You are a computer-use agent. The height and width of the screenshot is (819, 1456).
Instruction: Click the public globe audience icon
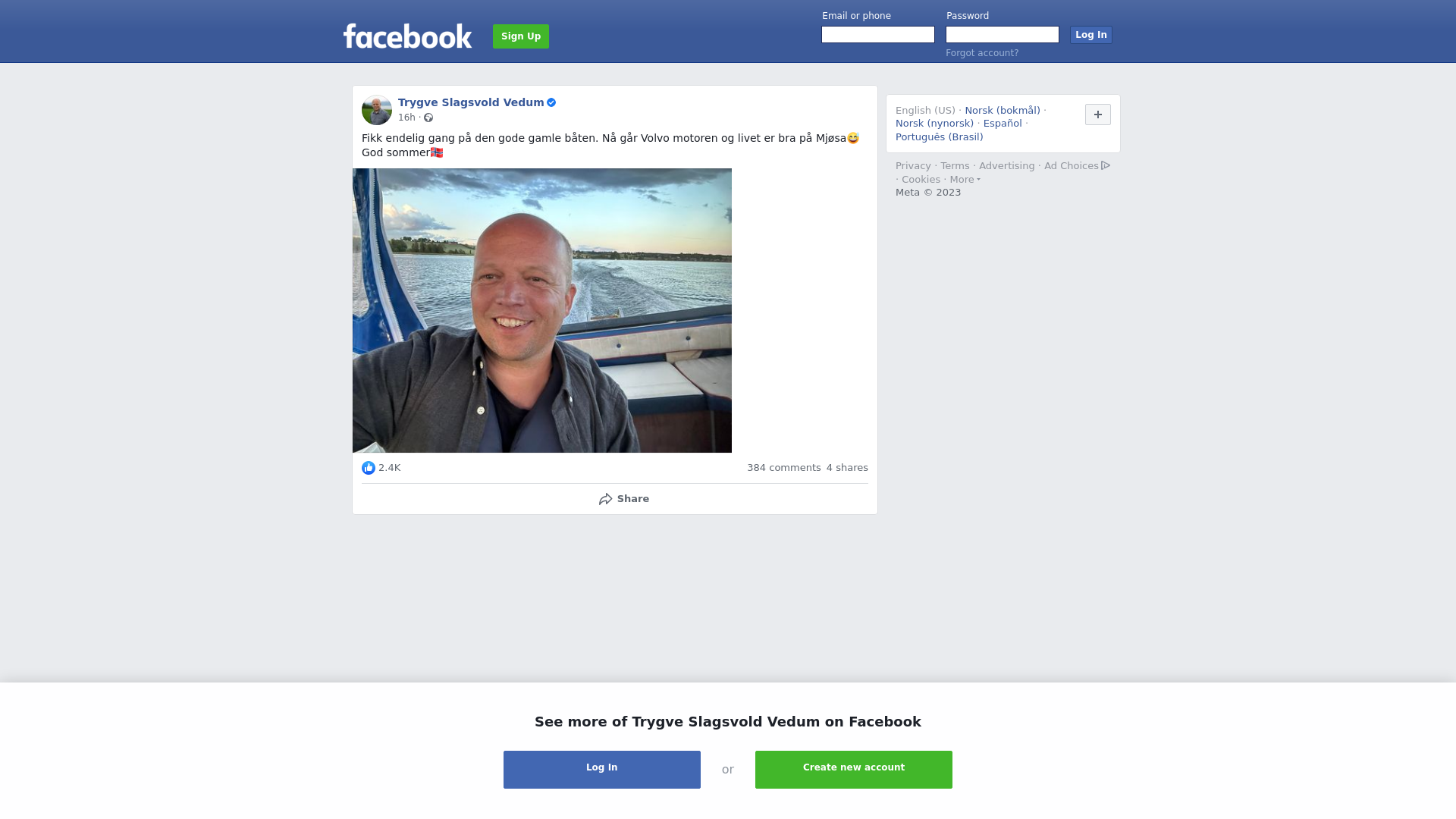point(428,118)
